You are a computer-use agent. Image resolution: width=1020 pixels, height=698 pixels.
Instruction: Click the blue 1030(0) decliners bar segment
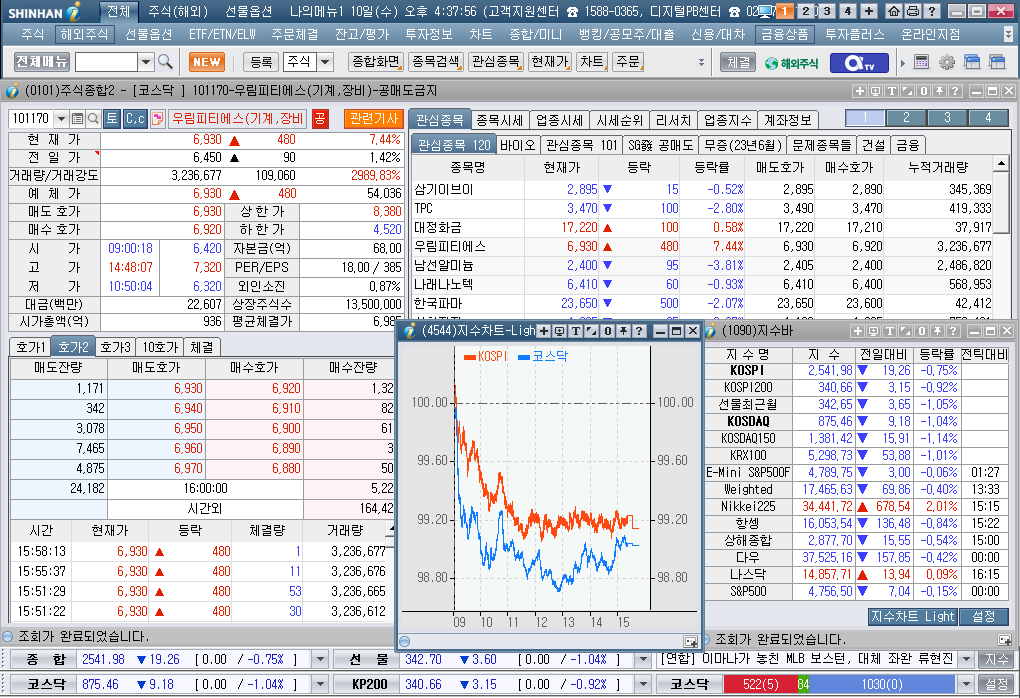[881, 684]
